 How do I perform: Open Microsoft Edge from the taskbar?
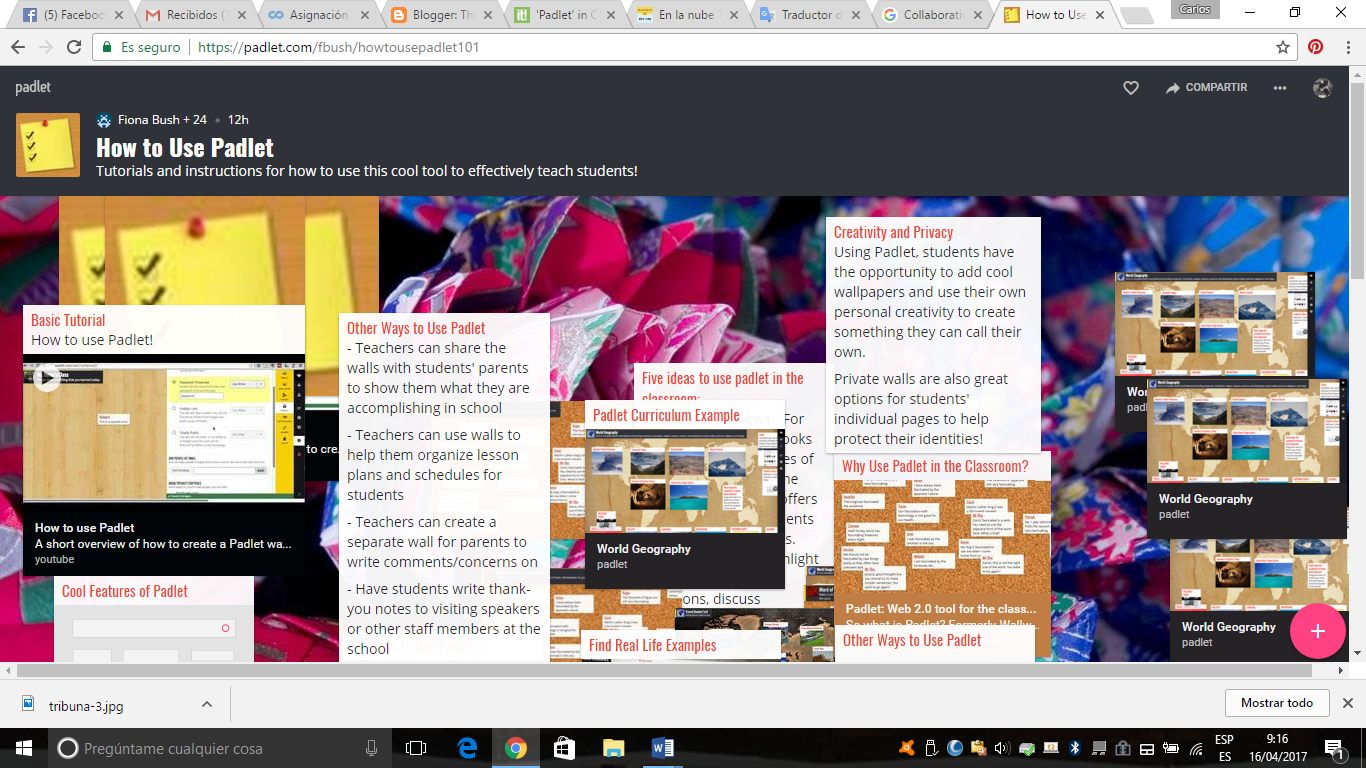tap(466, 748)
